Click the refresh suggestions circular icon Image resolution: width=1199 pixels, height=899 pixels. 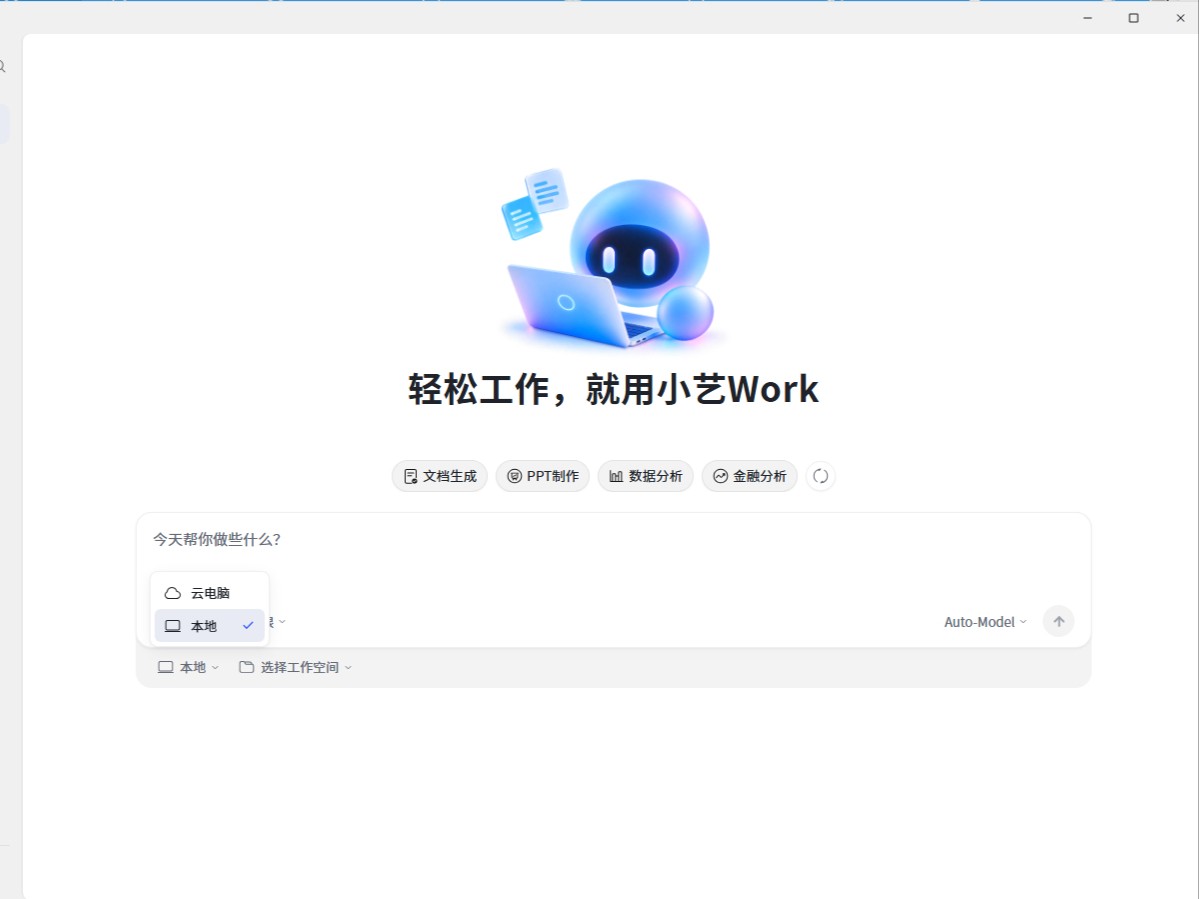tap(820, 476)
